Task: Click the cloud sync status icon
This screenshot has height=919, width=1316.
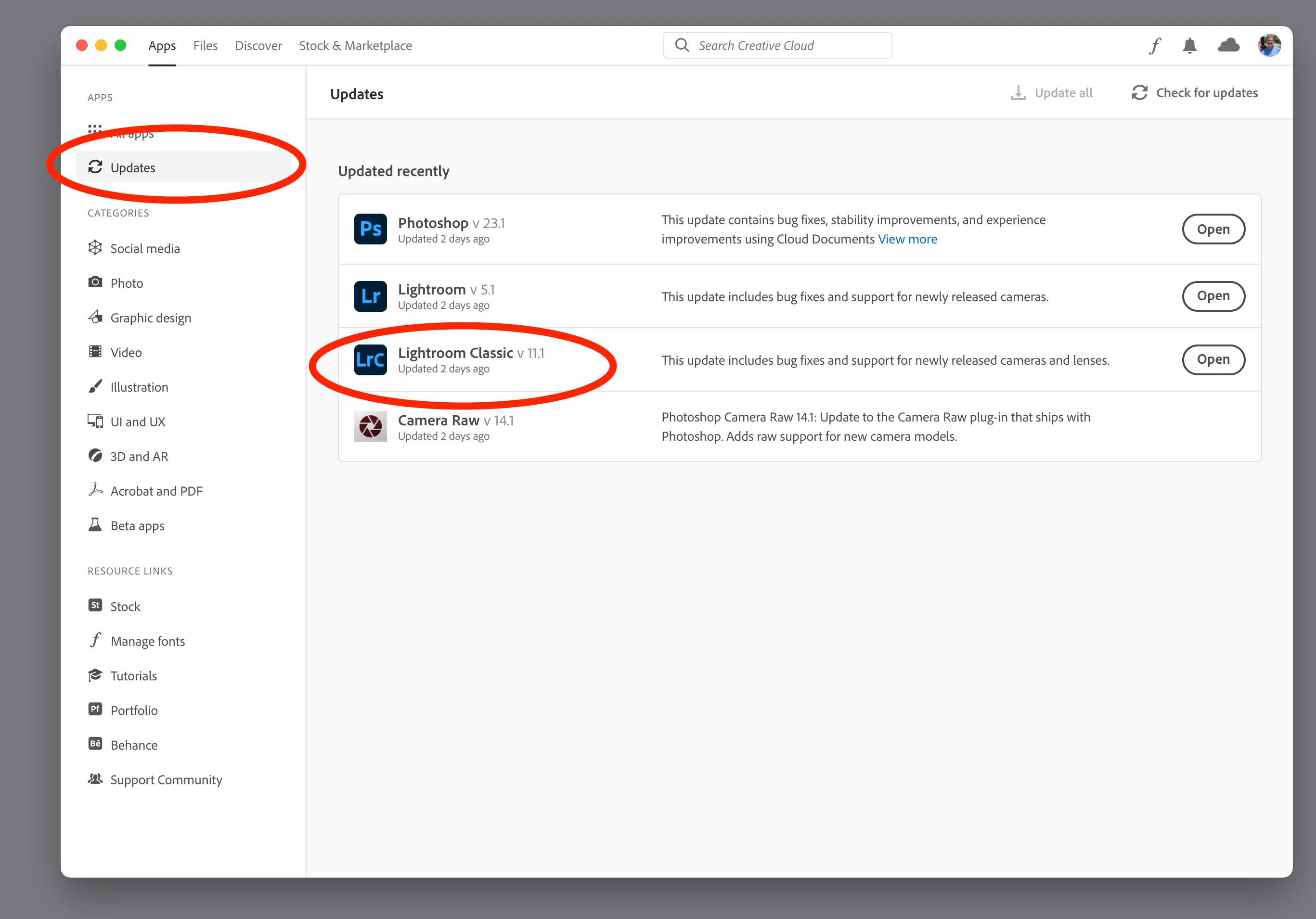Action: 1228,45
